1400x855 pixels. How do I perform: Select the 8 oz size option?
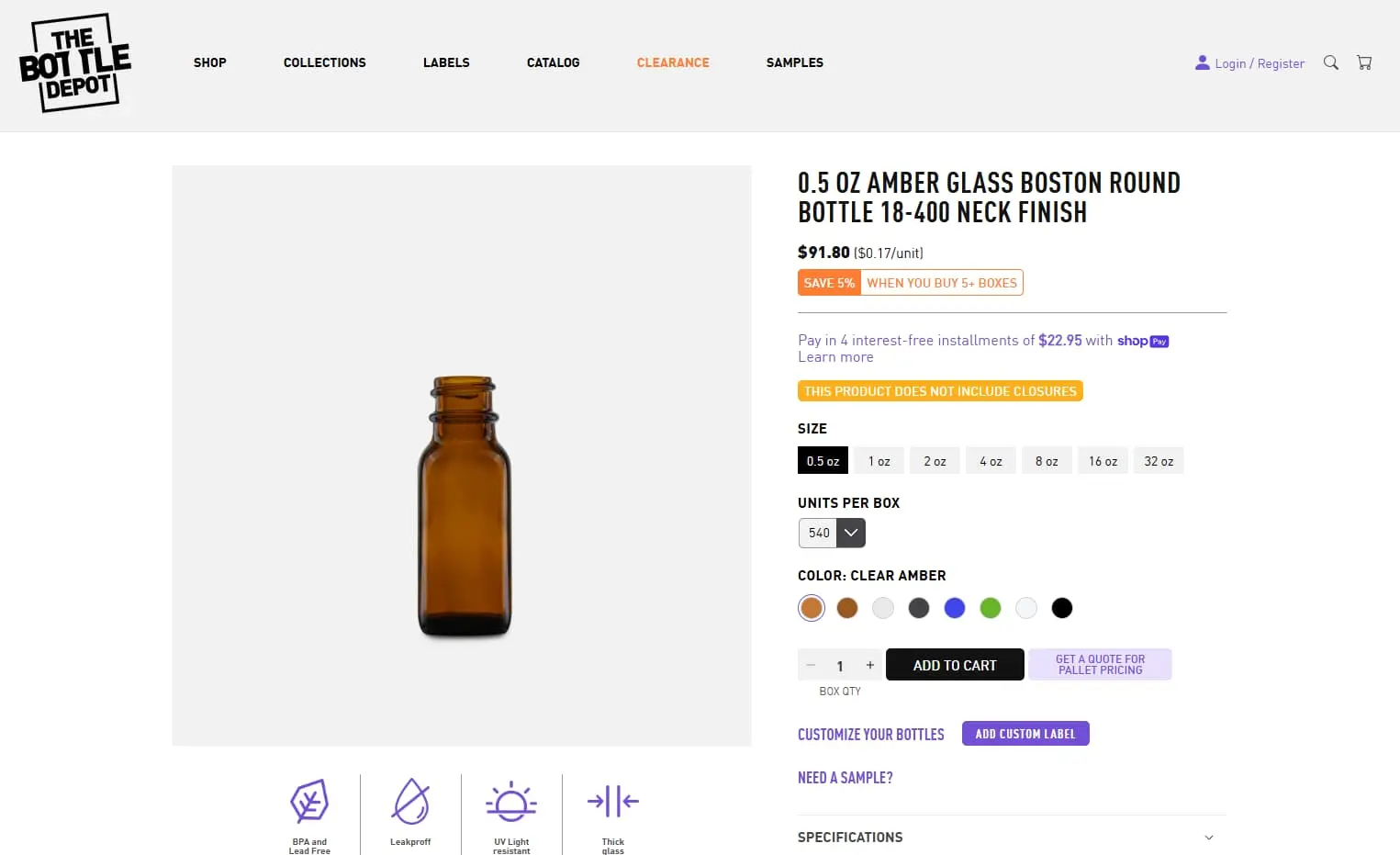[1047, 460]
